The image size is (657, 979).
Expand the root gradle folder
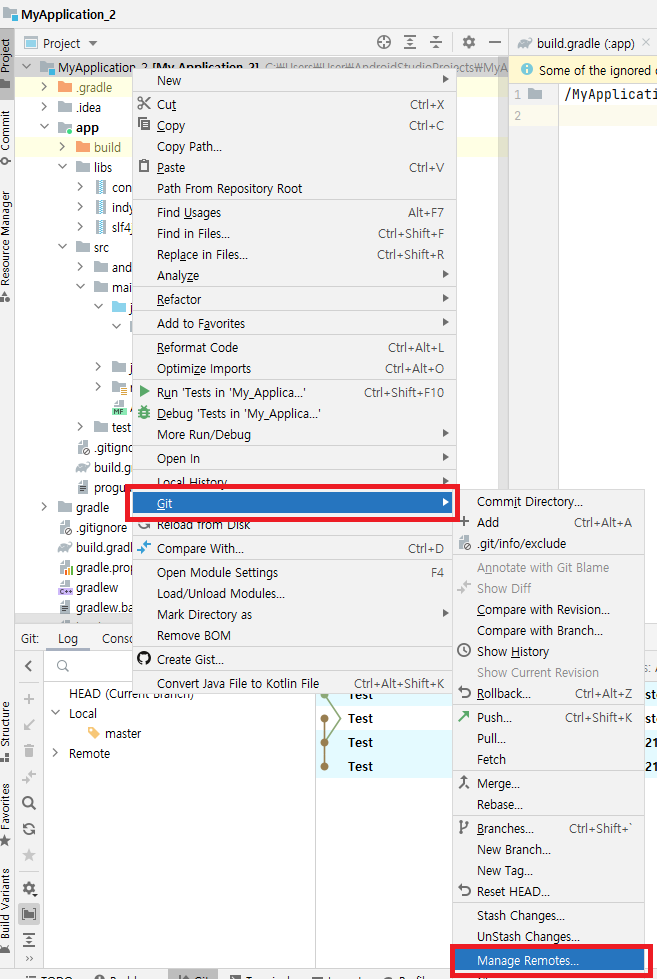(44, 506)
